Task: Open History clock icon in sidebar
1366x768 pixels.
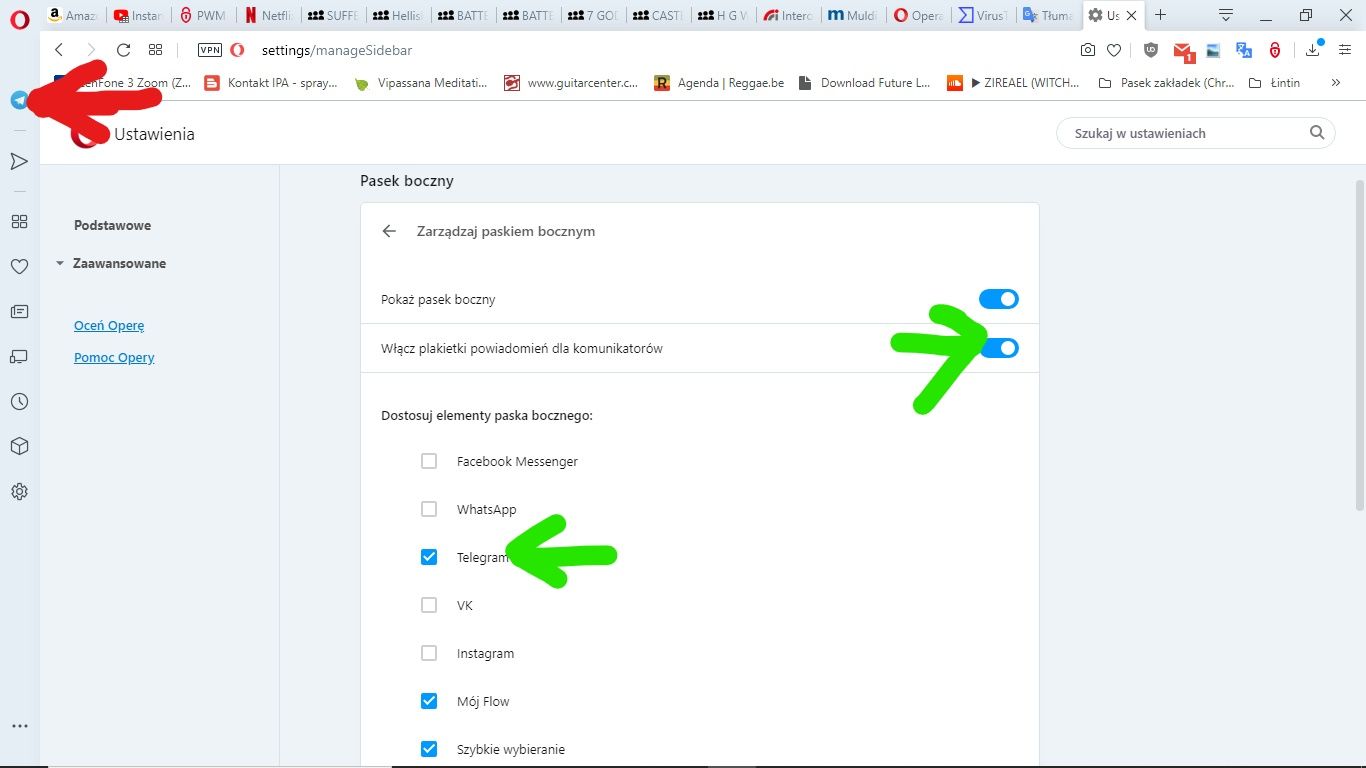Action: (19, 401)
